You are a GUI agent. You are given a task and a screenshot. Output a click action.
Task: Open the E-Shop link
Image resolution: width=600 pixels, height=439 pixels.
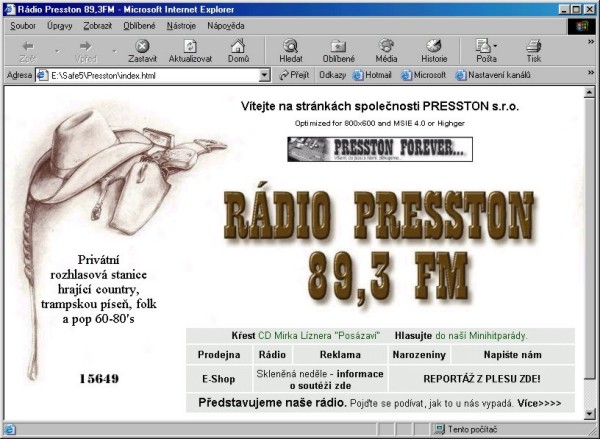point(218,379)
